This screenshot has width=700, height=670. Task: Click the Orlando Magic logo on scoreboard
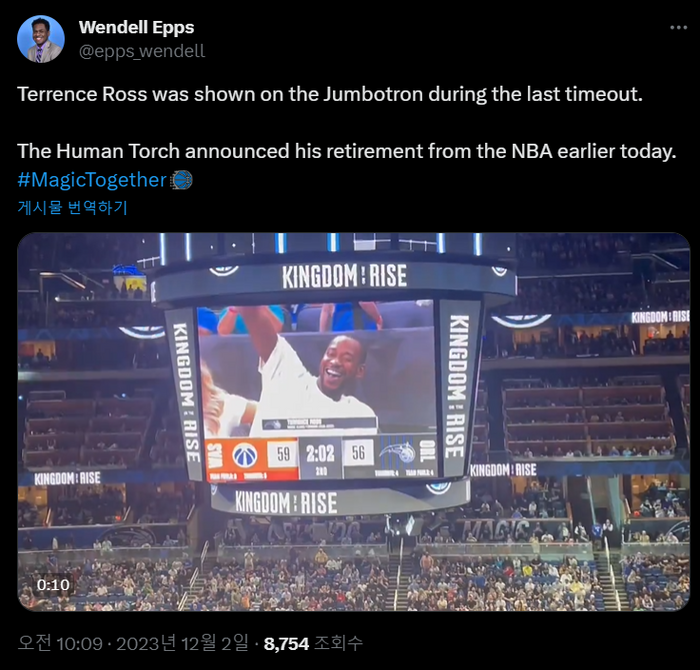398,452
